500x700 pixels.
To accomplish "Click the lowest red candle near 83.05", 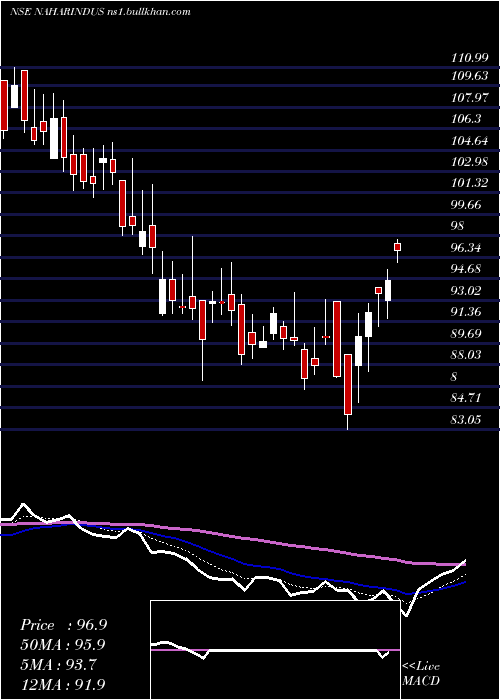I will click(348, 384).
